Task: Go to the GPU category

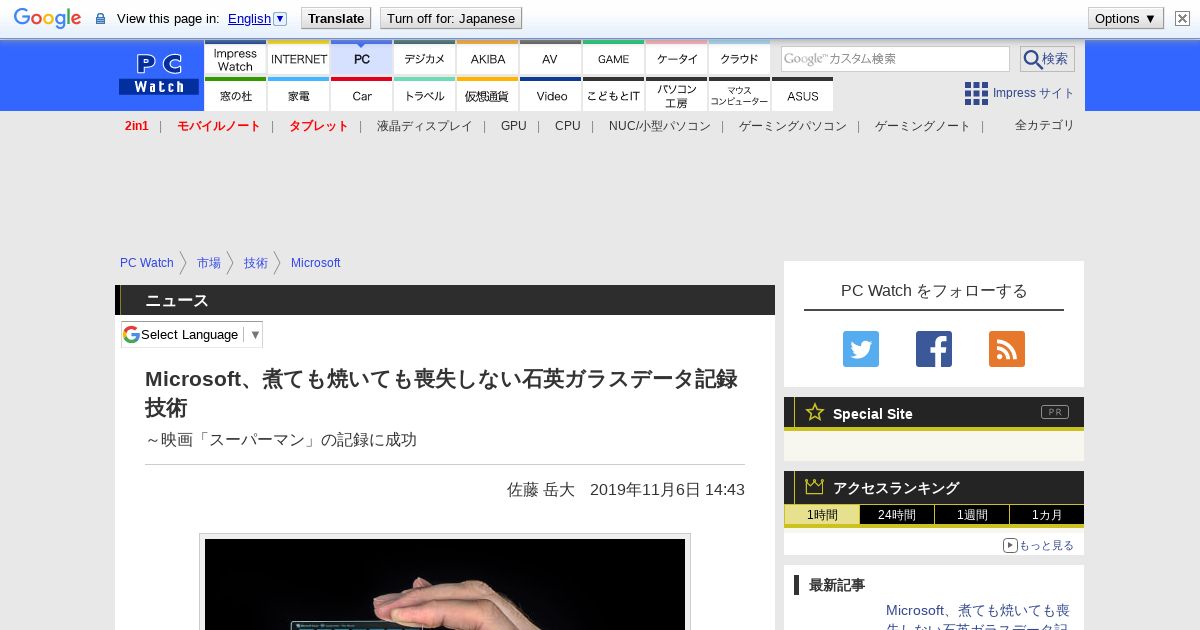Action: point(514,126)
